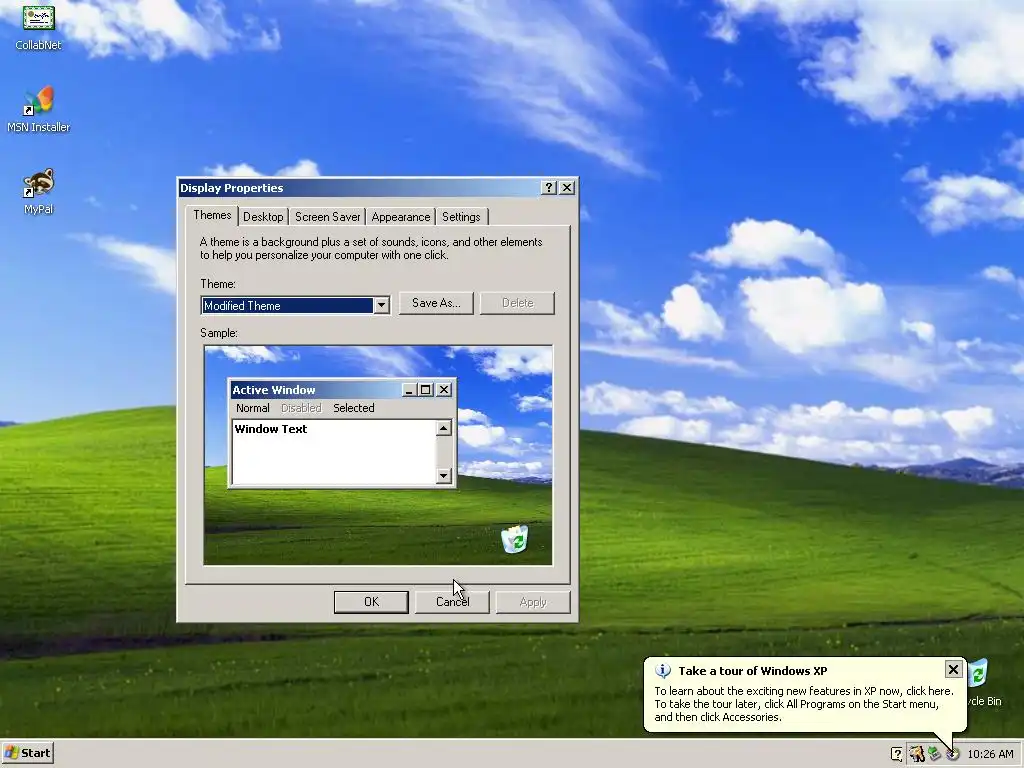Click the OK button
Screen dimensions: 1024x768
click(x=371, y=602)
